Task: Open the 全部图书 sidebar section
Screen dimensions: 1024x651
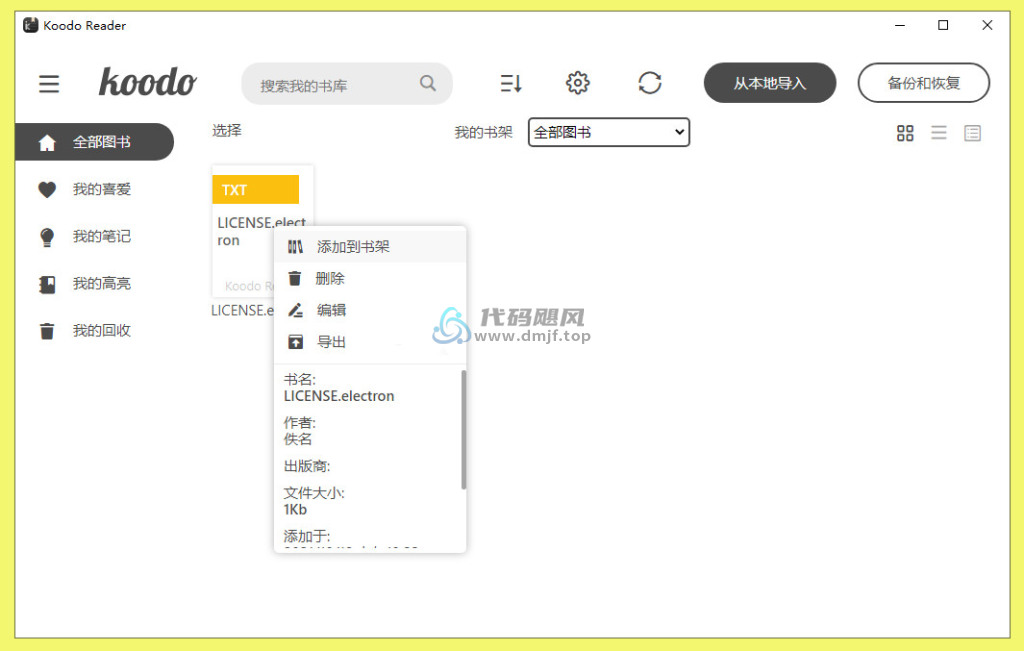Action: [x=95, y=142]
